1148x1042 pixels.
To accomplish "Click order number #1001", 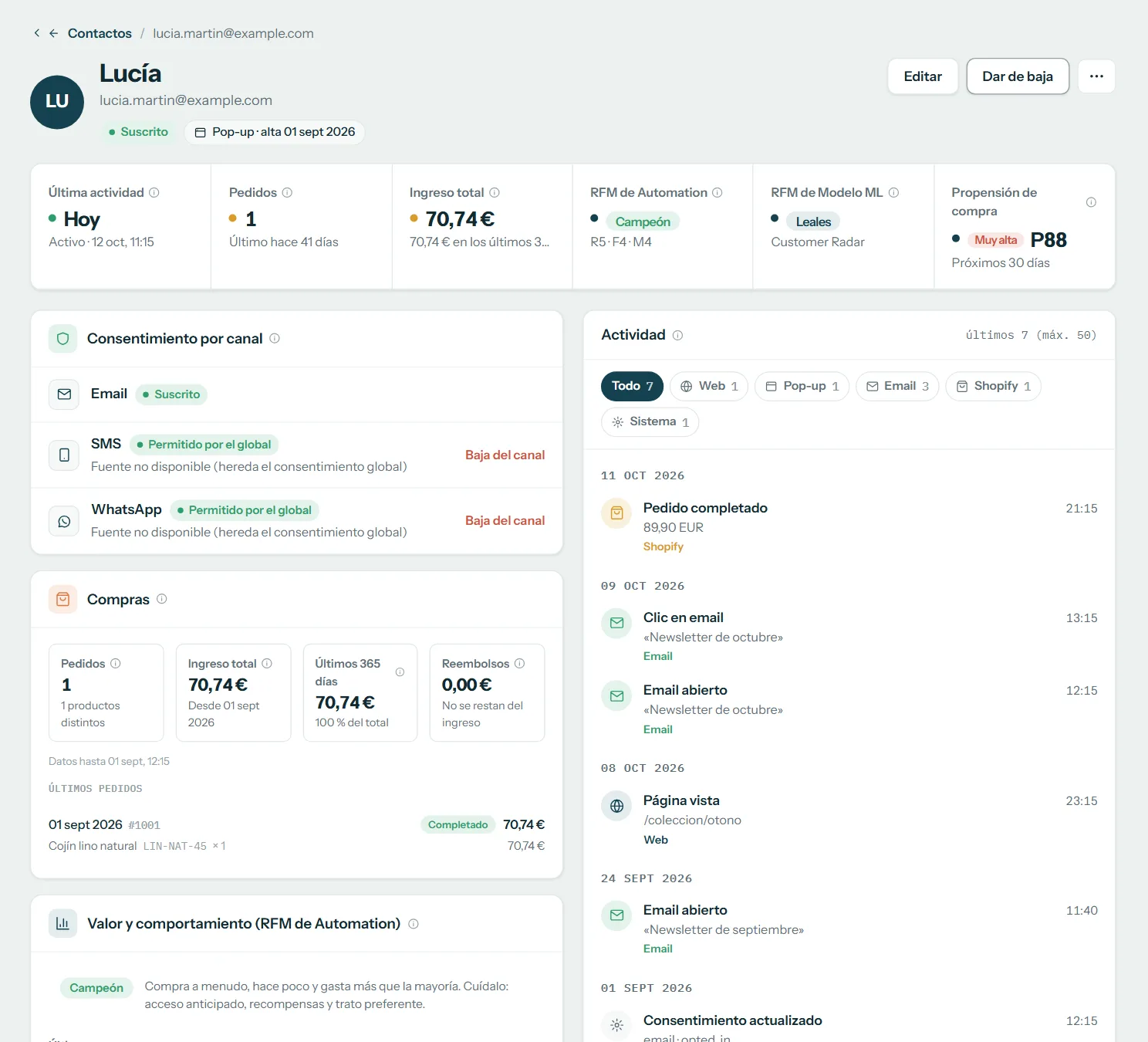I will [x=144, y=825].
